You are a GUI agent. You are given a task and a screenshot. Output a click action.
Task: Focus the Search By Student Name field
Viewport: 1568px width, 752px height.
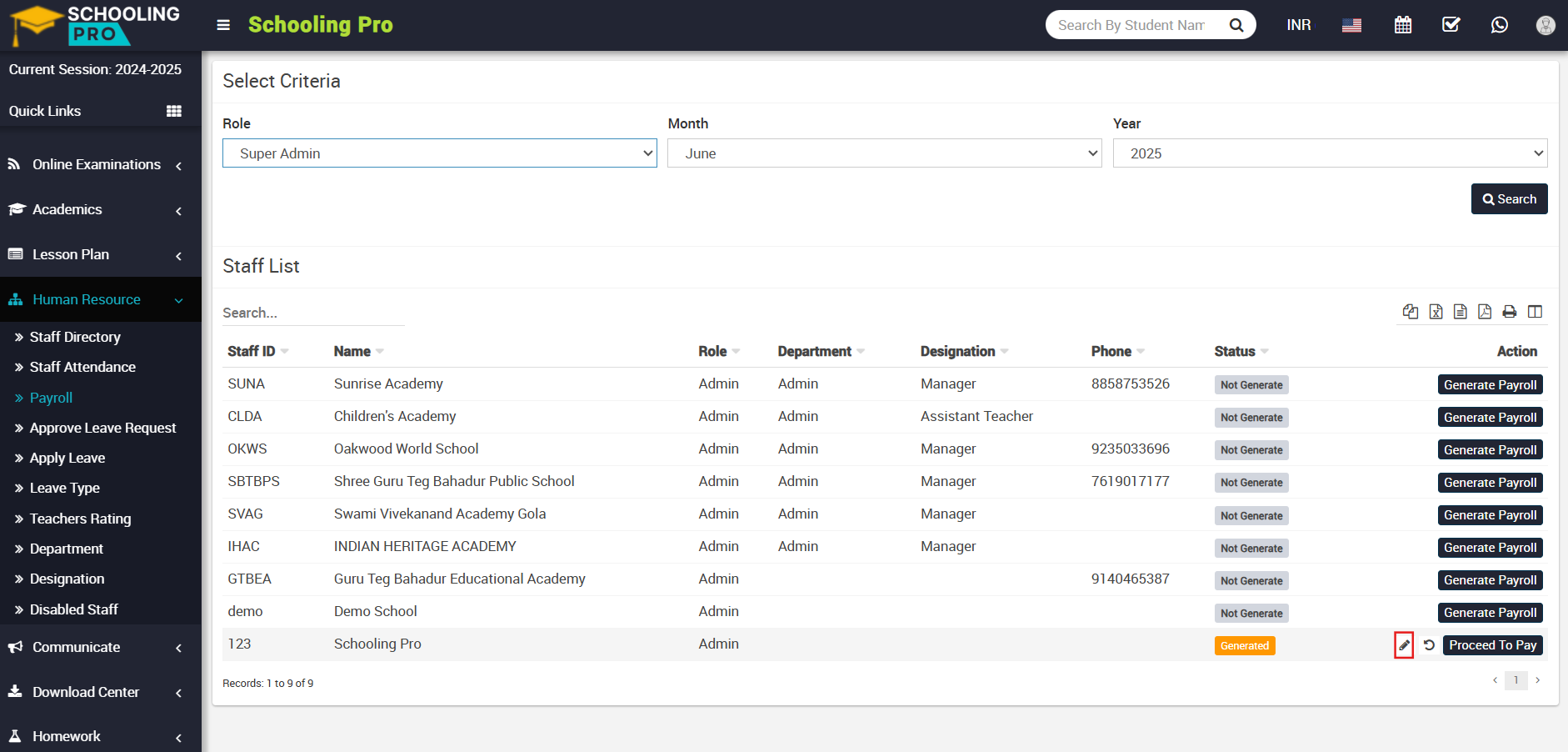1133,25
